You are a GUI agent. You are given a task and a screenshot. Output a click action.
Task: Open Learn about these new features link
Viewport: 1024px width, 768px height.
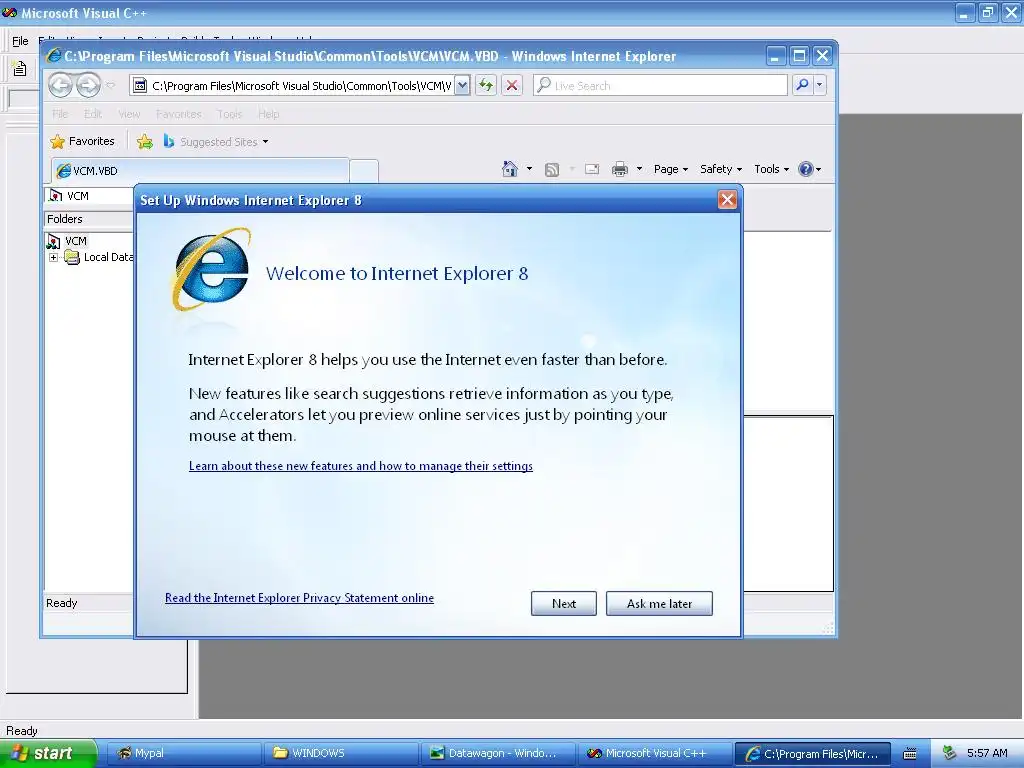pyautogui.click(x=360, y=466)
